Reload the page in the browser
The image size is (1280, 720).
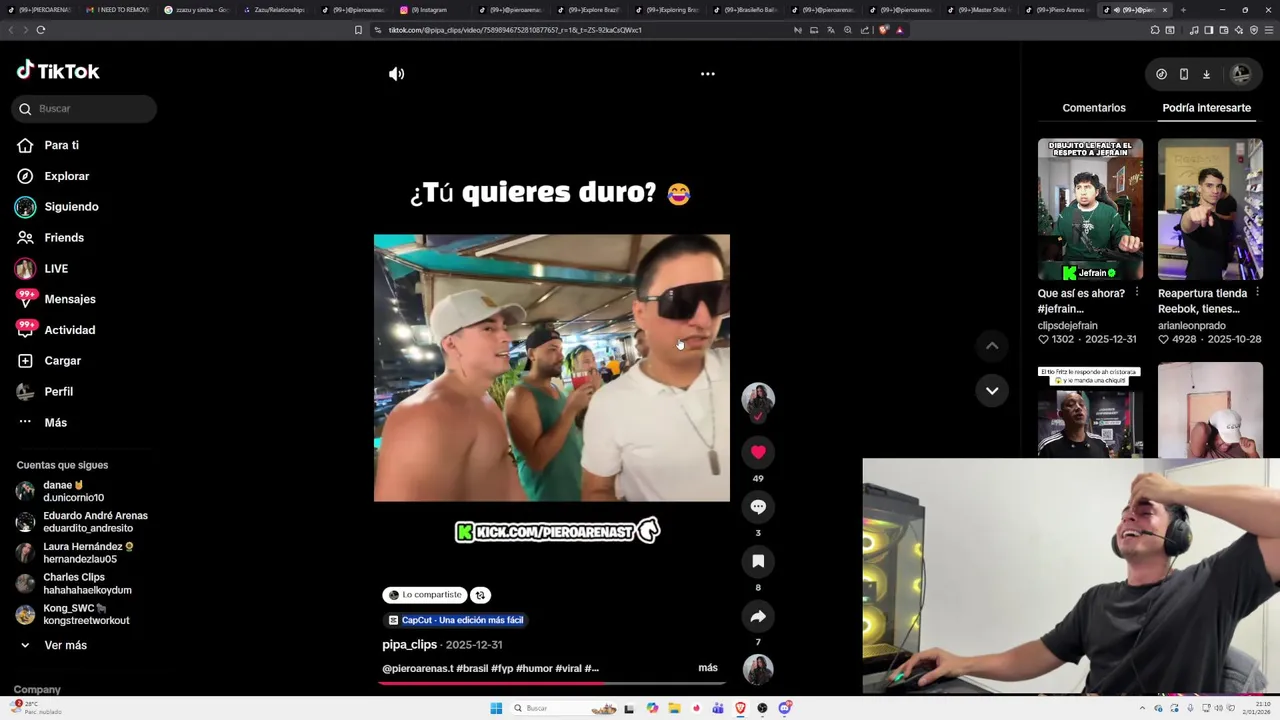click(40, 30)
